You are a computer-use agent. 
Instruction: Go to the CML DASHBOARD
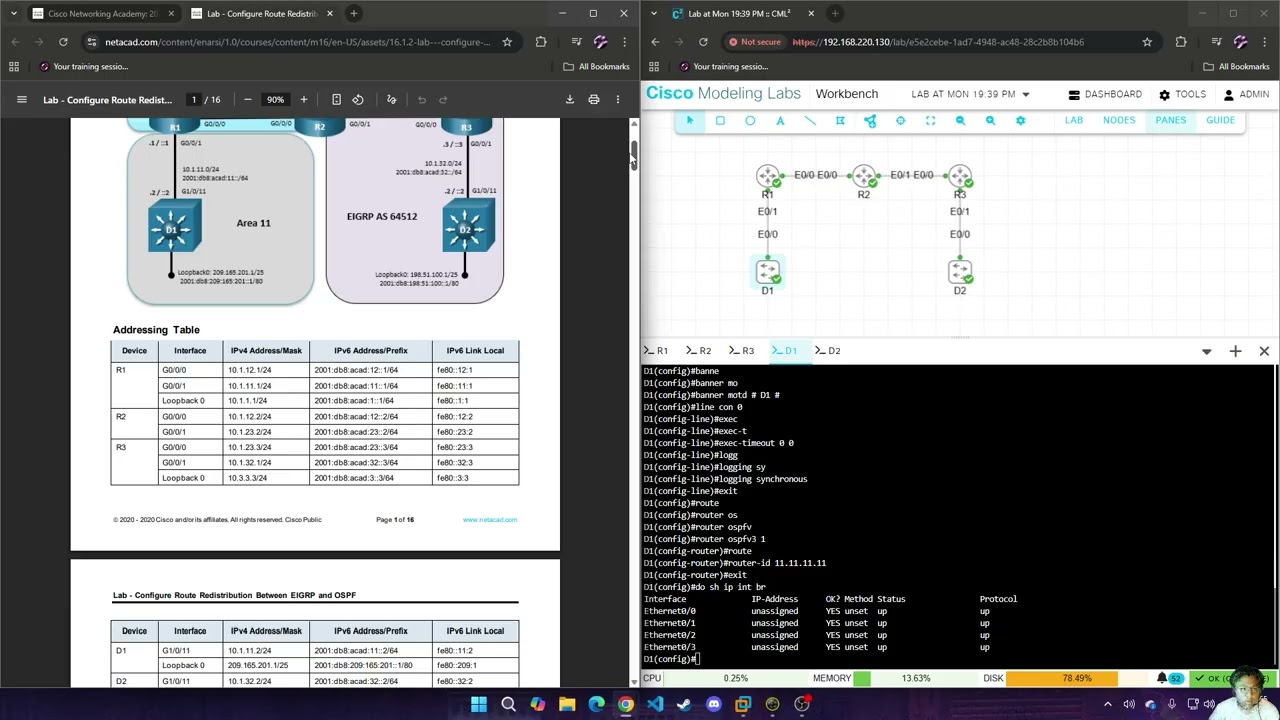(x=1105, y=94)
